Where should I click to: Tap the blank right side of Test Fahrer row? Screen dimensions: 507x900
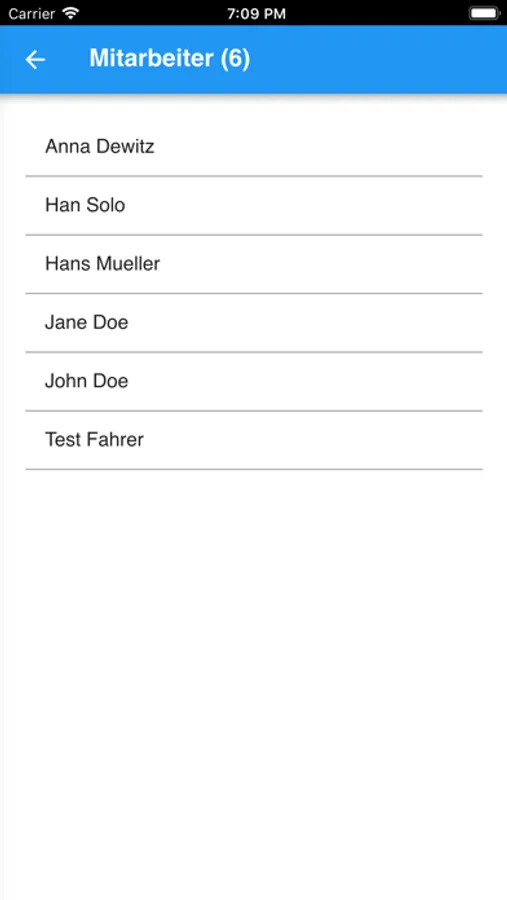click(x=314, y=440)
